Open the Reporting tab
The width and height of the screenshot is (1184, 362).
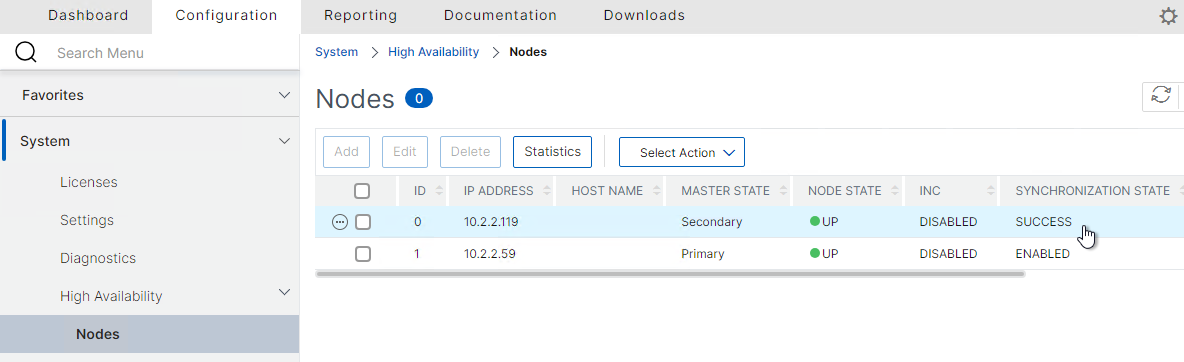(x=360, y=15)
